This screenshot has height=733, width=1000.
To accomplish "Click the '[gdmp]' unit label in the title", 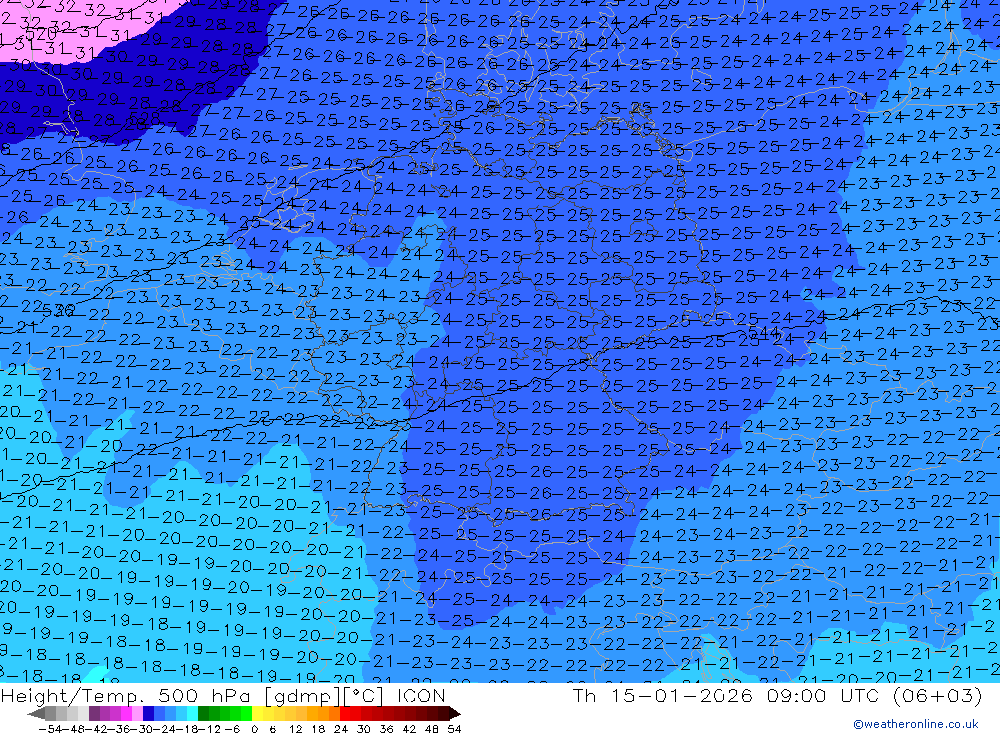I will [x=303, y=696].
